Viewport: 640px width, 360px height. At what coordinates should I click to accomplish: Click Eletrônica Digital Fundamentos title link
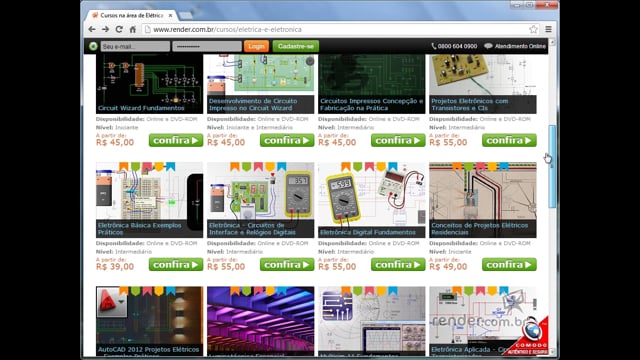click(x=368, y=232)
